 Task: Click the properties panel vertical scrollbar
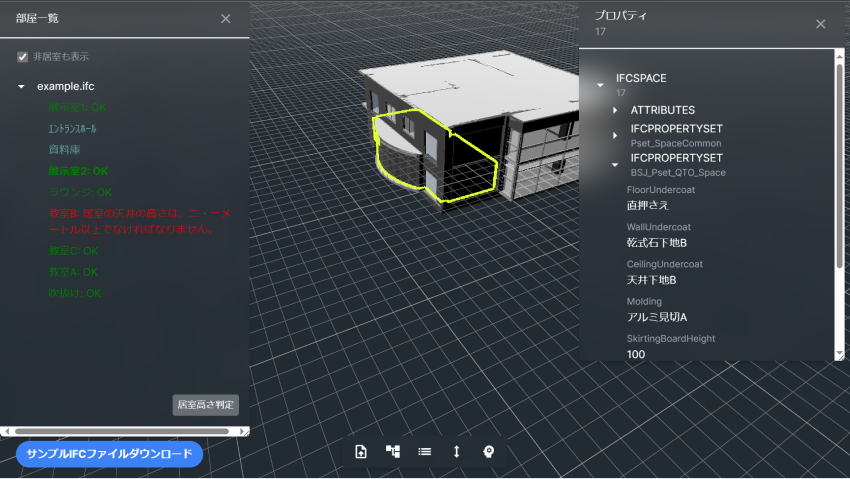pyautogui.click(x=840, y=165)
